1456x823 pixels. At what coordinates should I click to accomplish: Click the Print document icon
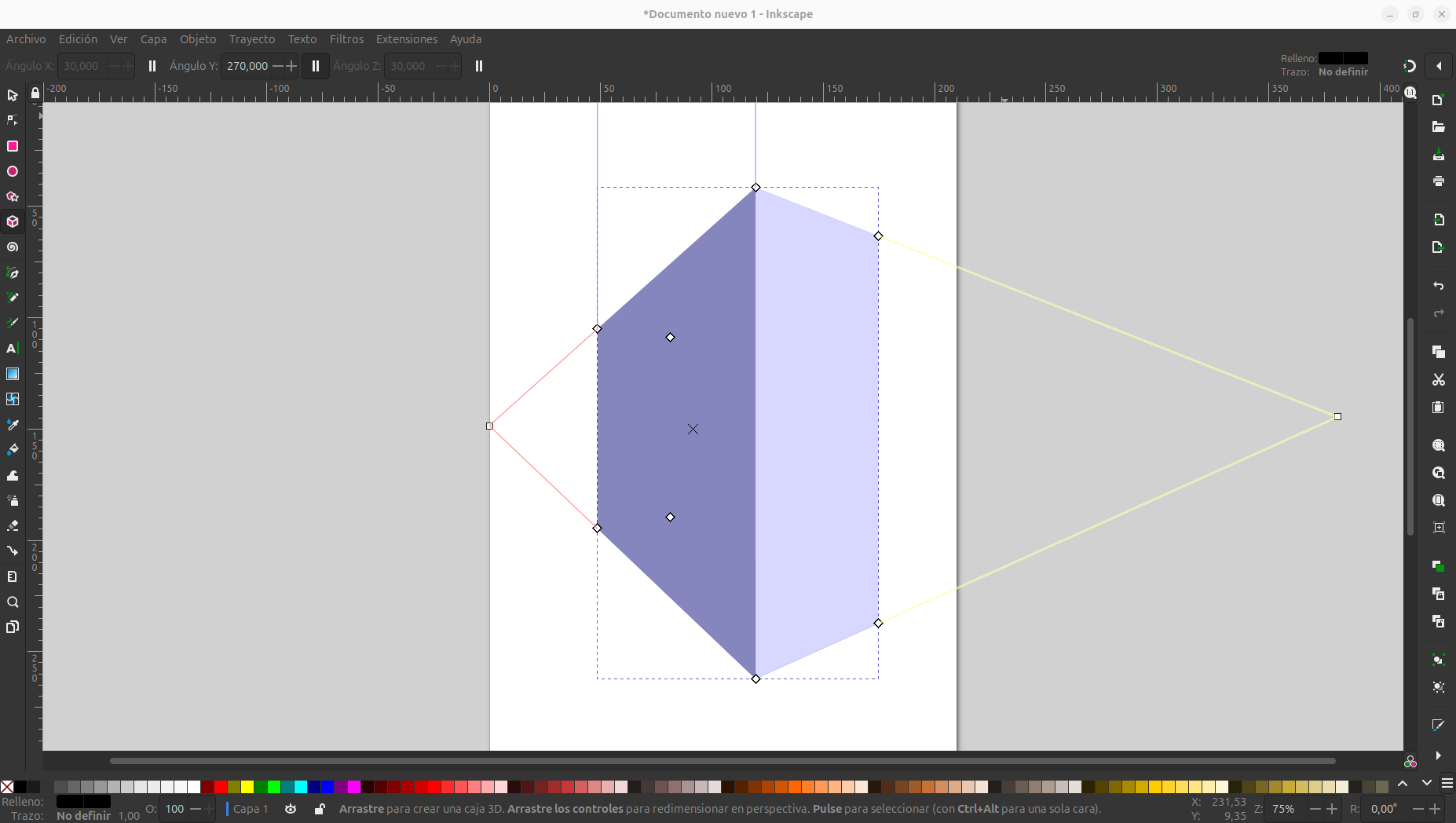pyautogui.click(x=1439, y=181)
